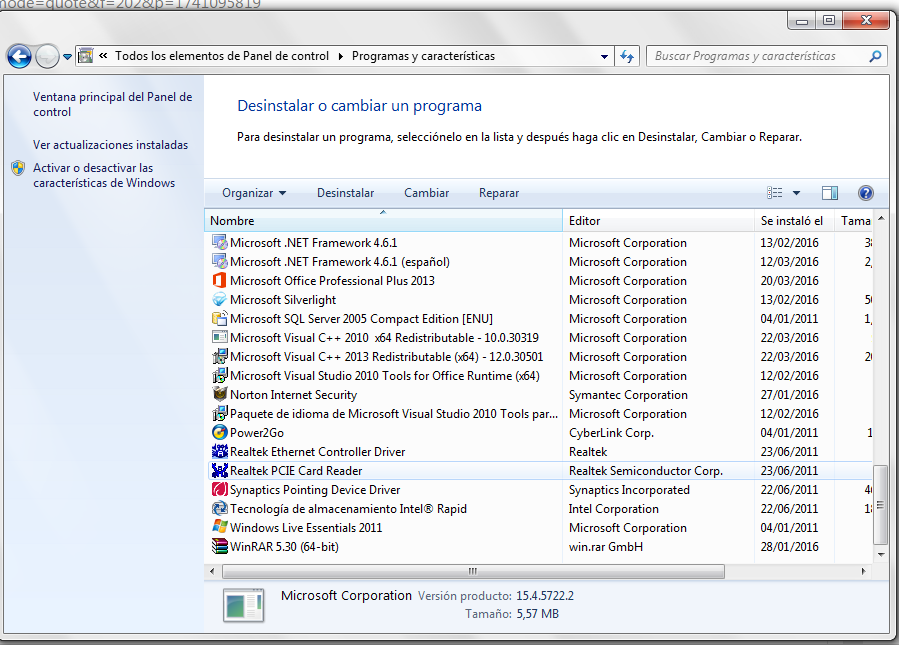899x645 pixels.
Task: Select the Synaptics Pointing Device Driver icon
Action: point(220,490)
